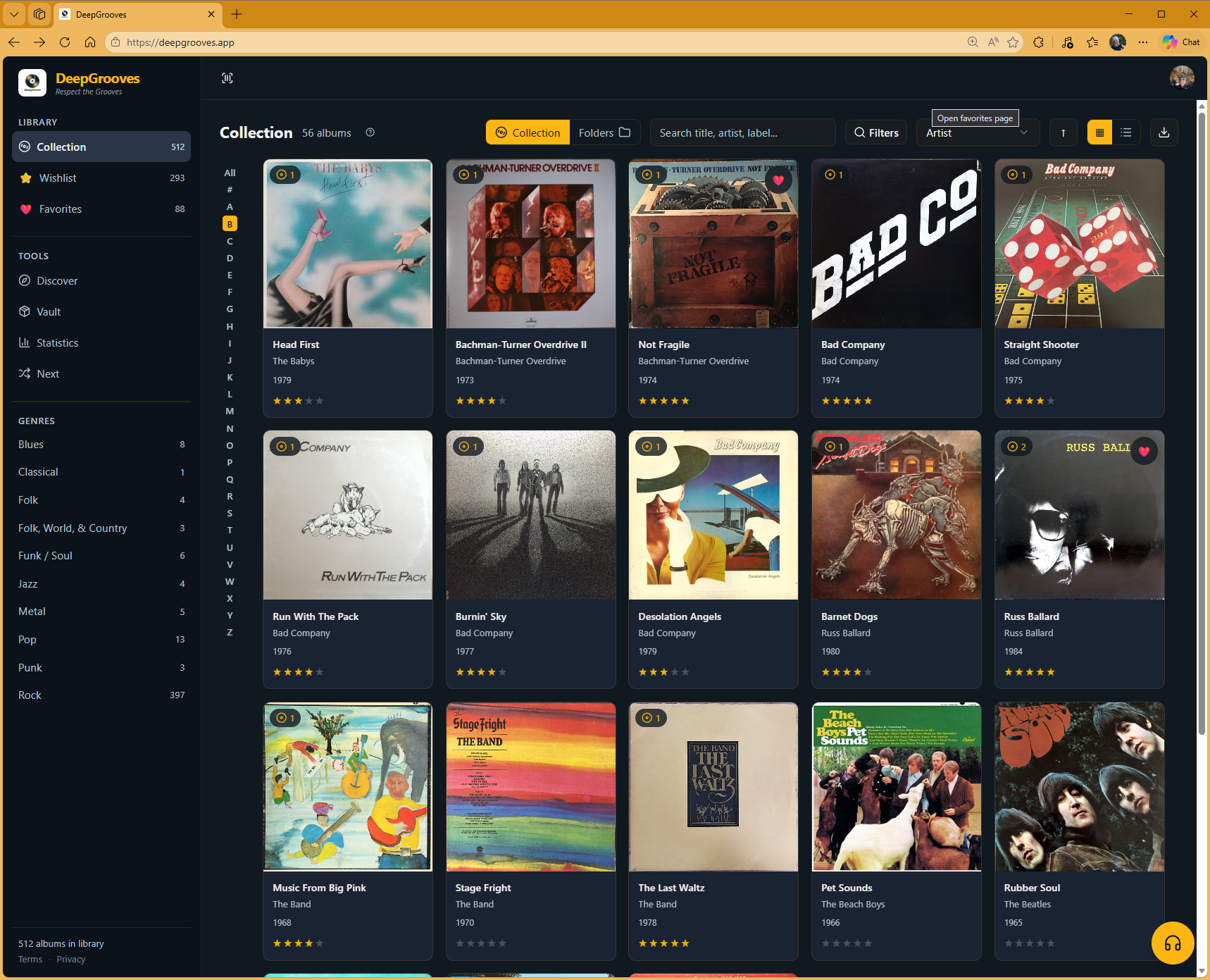The height and width of the screenshot is (980, 1210).
Task: Open the Privacy link
Action: point(71,960)
